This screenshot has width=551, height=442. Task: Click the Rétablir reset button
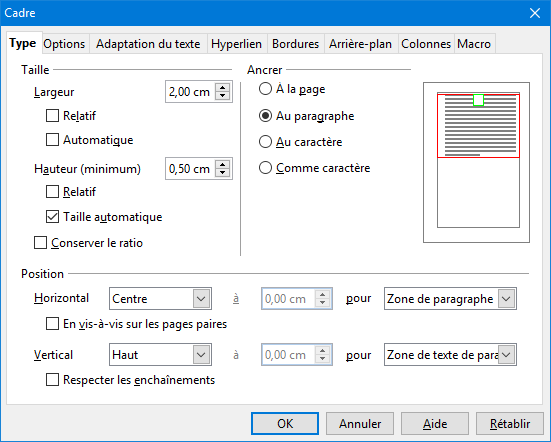coord(510,423)
